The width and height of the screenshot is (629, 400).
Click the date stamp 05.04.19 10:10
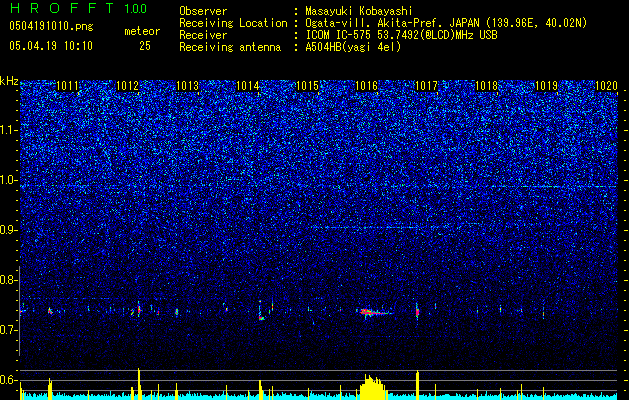[51, 46]
